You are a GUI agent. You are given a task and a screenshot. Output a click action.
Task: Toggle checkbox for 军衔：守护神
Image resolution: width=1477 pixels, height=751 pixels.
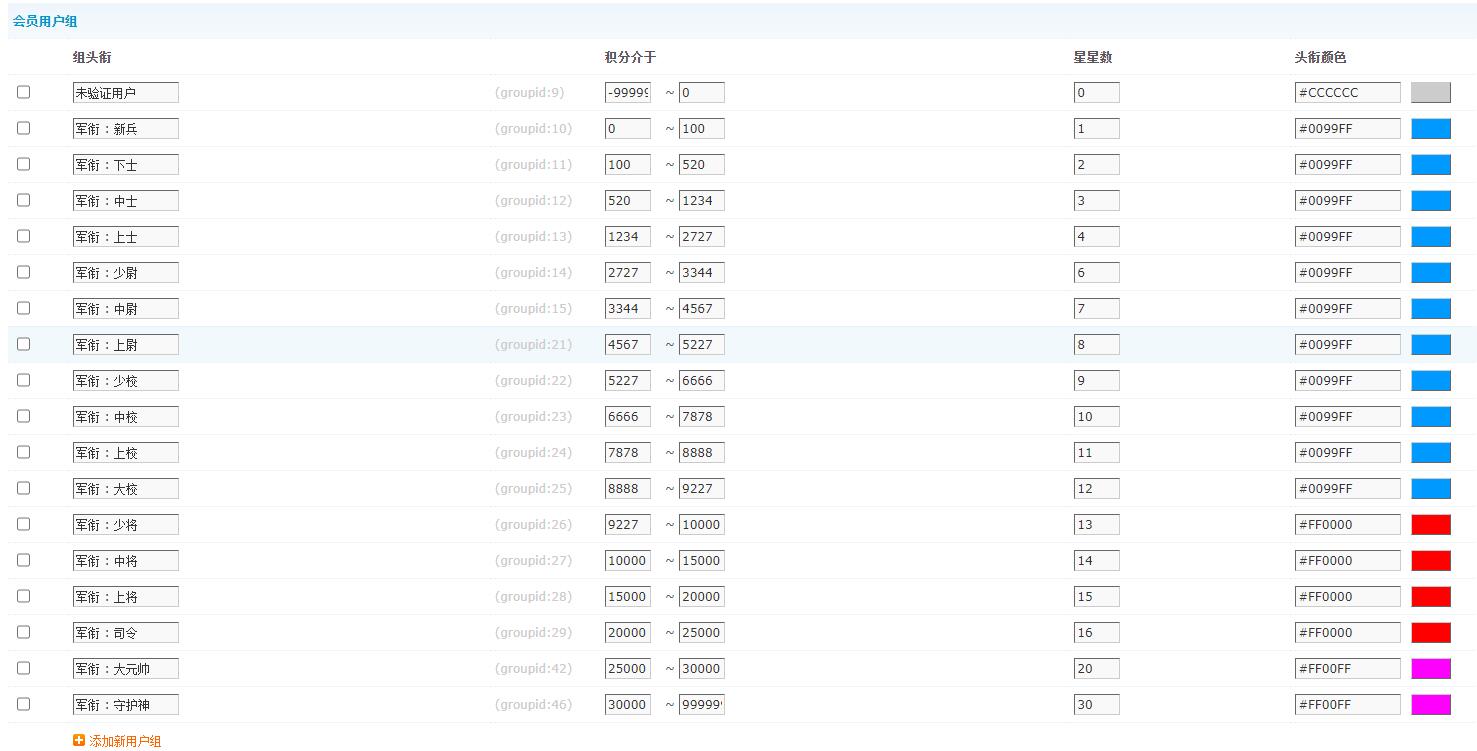point(24,704)
